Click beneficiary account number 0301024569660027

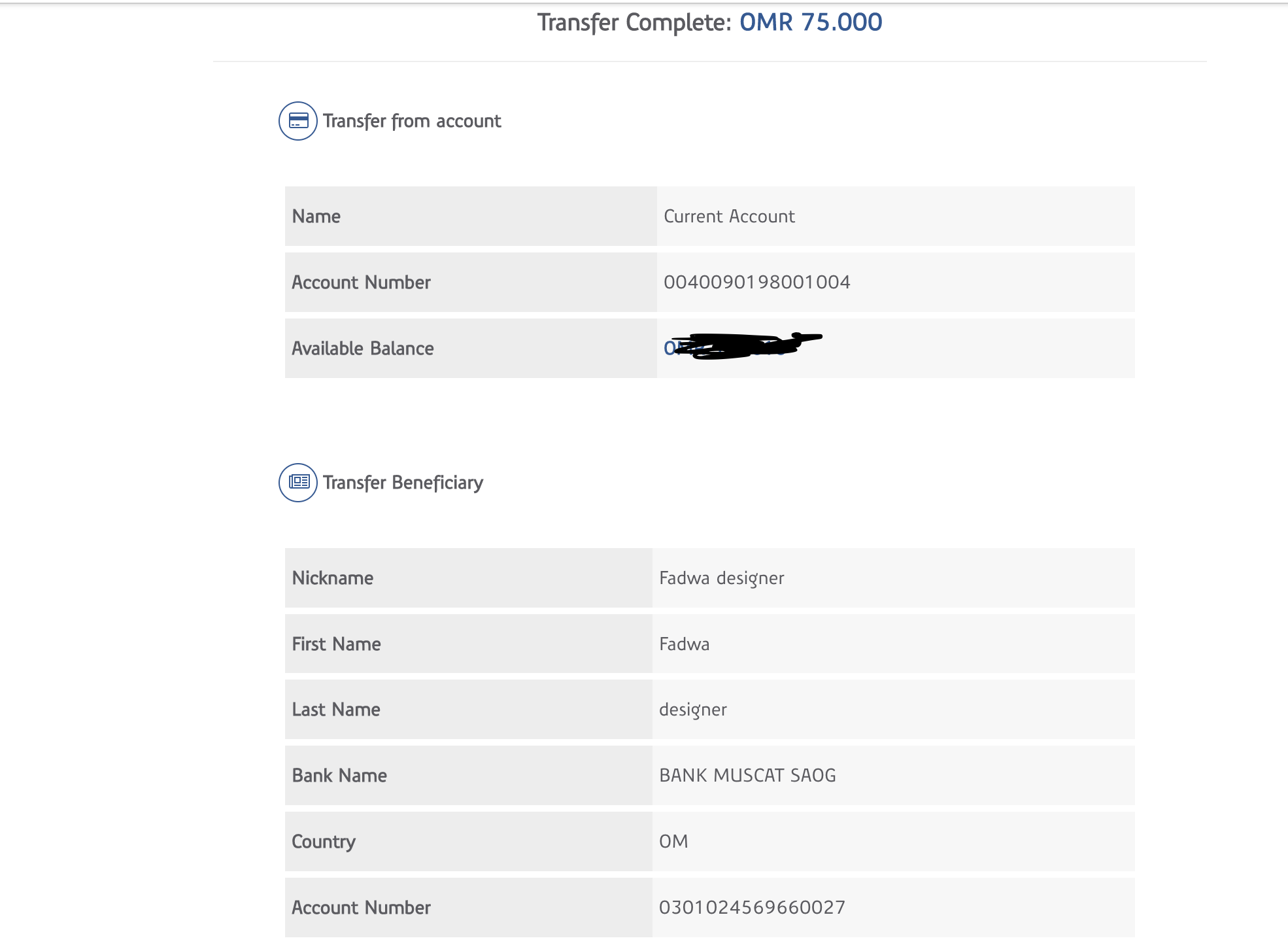click(752, 908)
